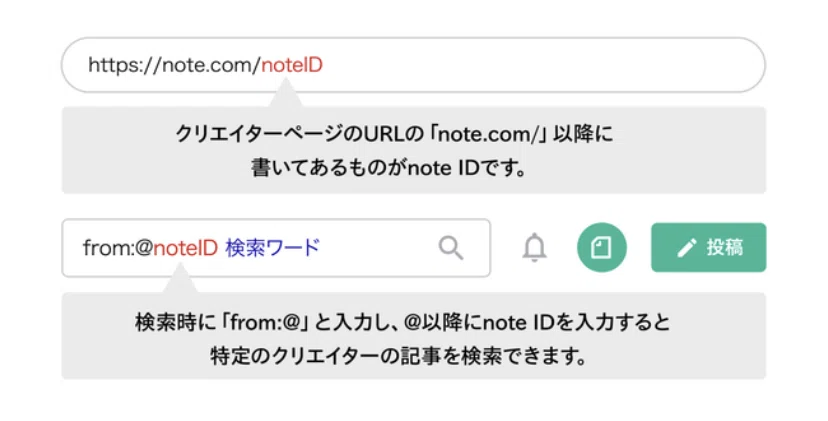
Task: Select the 投稿 button text label
Action: click(725, 247)
